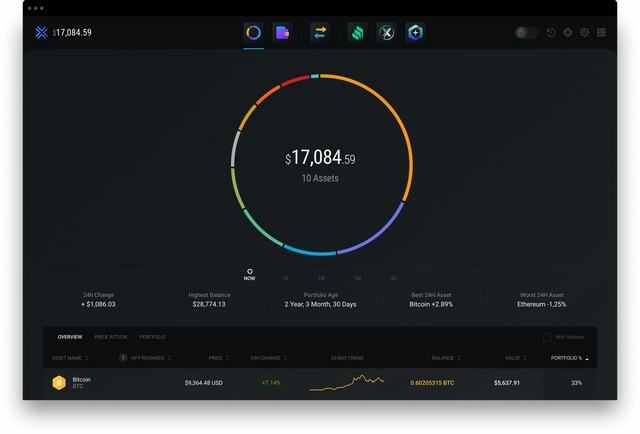
Task: Click the support lifebuoy icon
Action: point(568,33)
